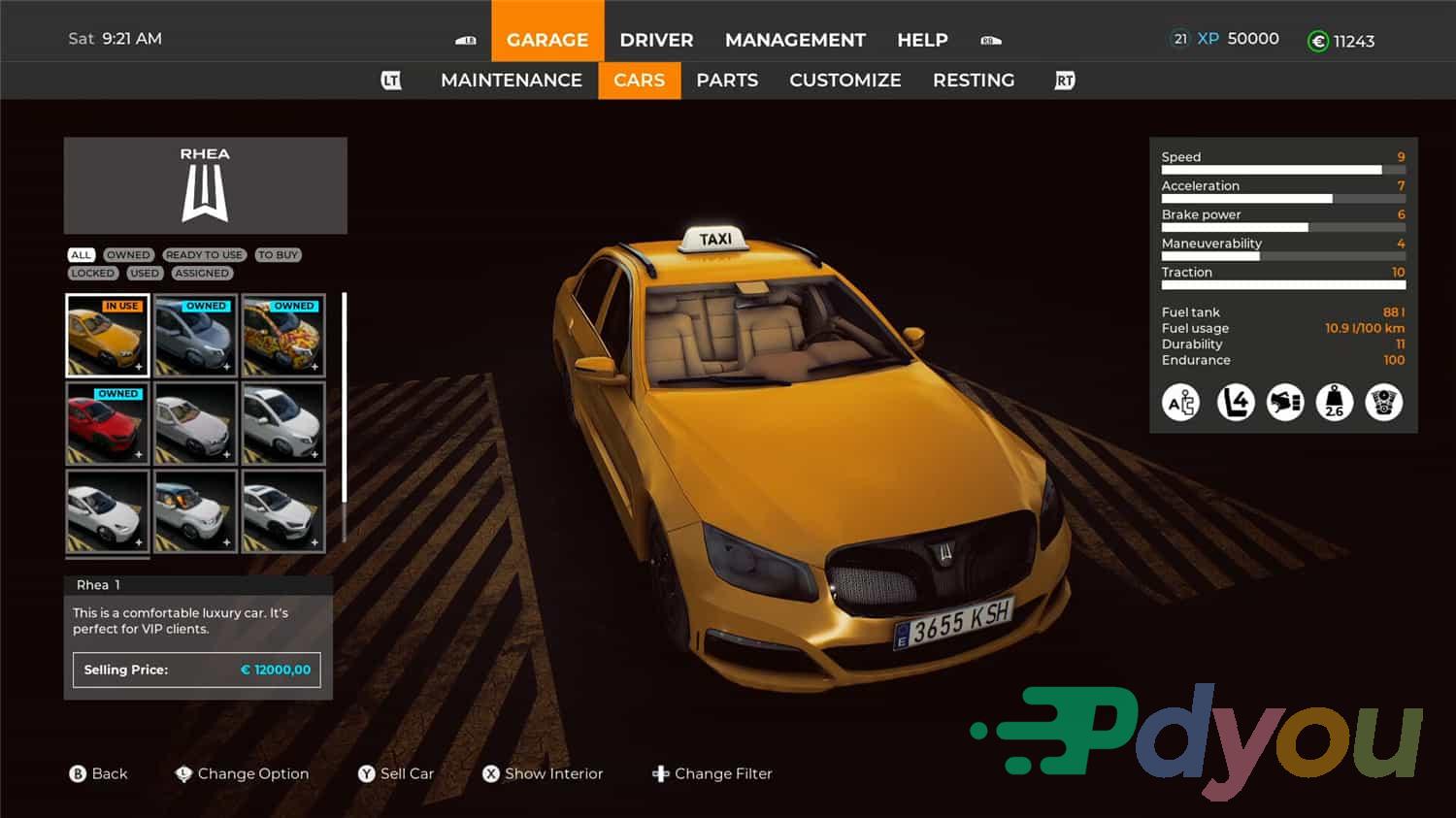Click the Back label
Image resolution: width=1456 pixels, height=818 pixels.
pos(110,773)
